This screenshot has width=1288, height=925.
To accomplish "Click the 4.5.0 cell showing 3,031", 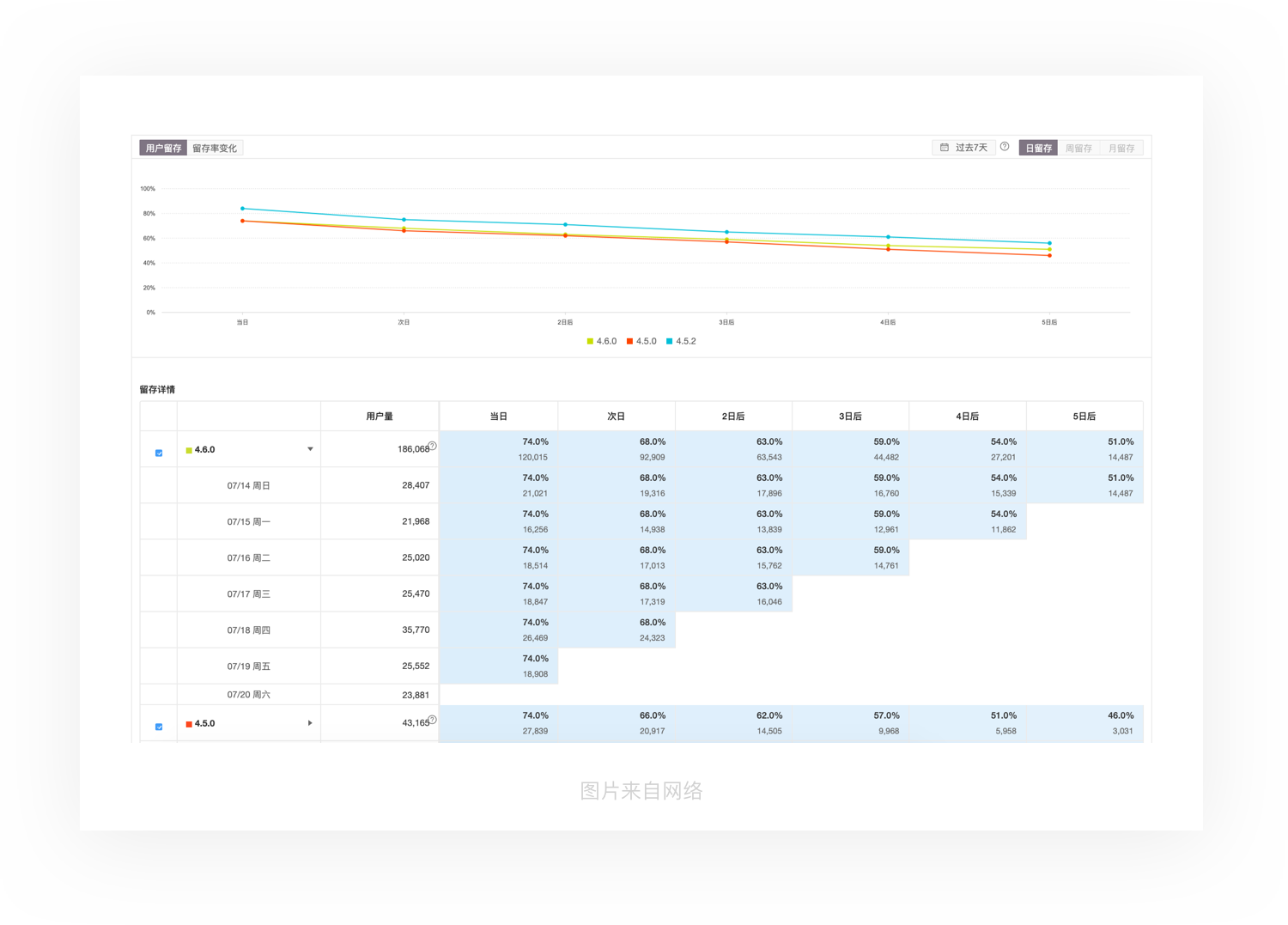I will point(1084,723).
